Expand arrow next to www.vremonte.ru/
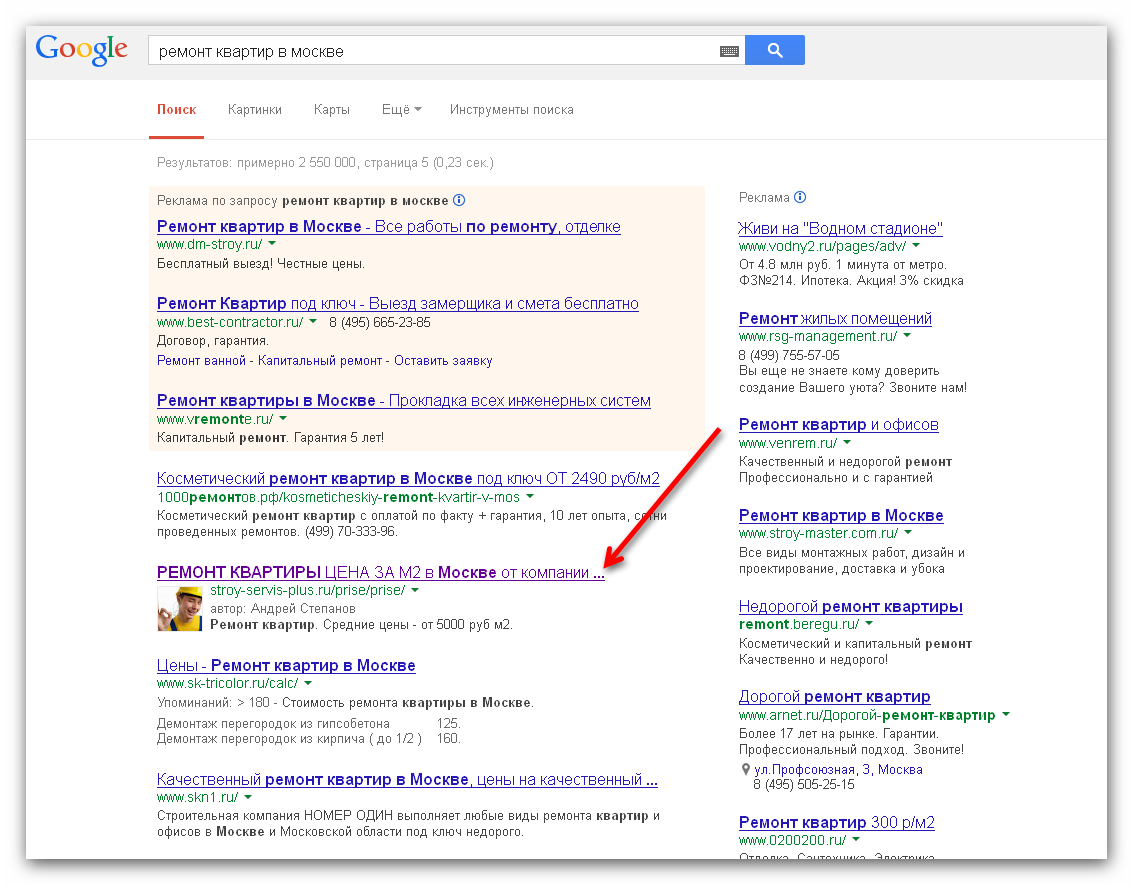This screenshot has height=885, width=1133. coord(283,418)
